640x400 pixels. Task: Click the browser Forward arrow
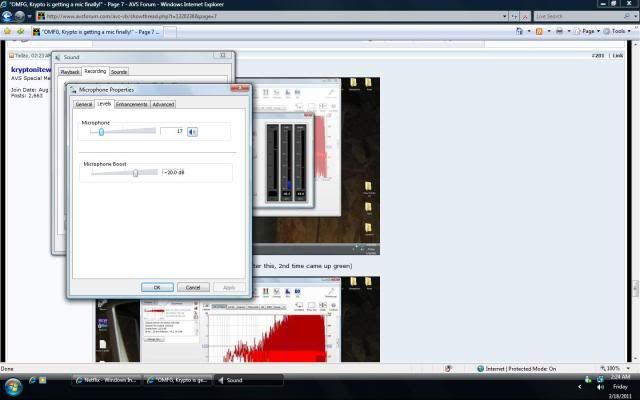coord(19,16)
